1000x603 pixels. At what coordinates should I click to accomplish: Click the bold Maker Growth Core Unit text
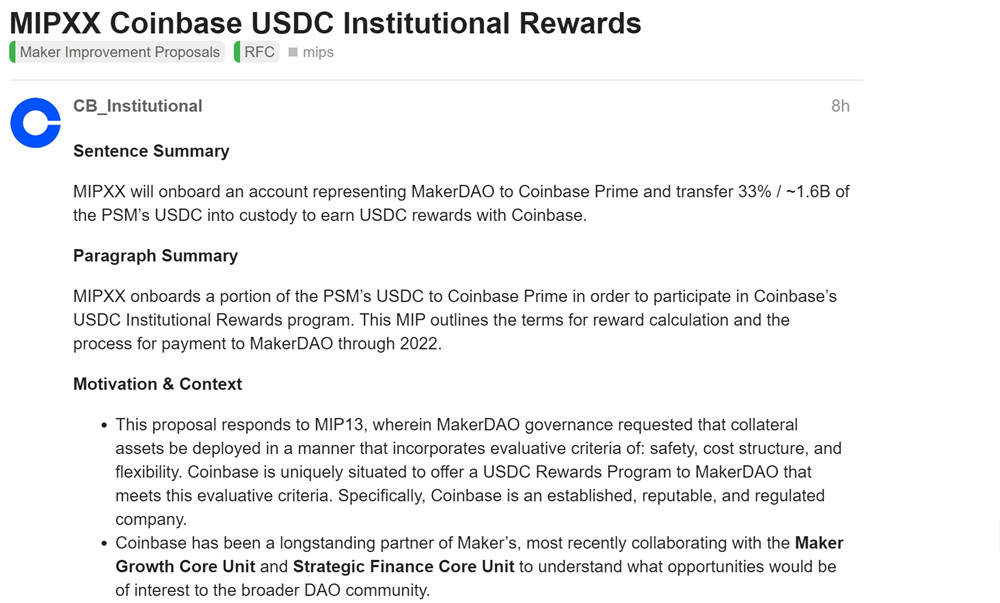pos(480,555)
